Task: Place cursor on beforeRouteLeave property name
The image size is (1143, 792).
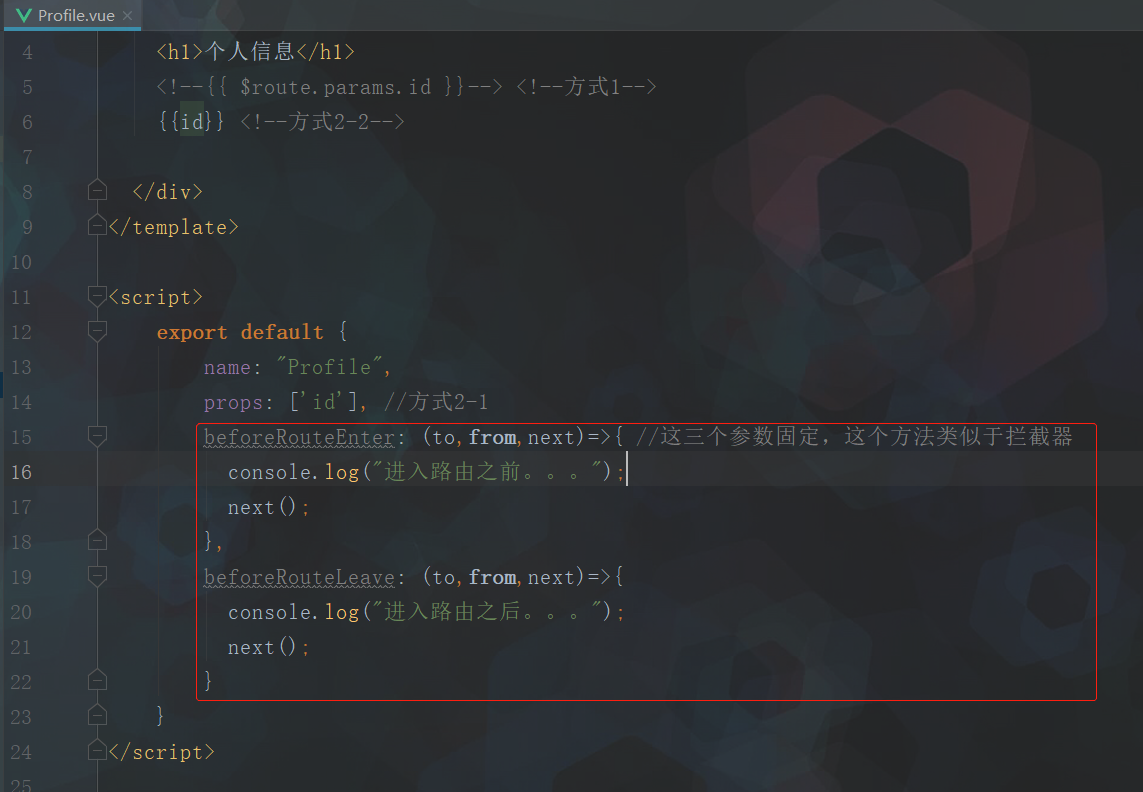Action: [x=300, y=577]
